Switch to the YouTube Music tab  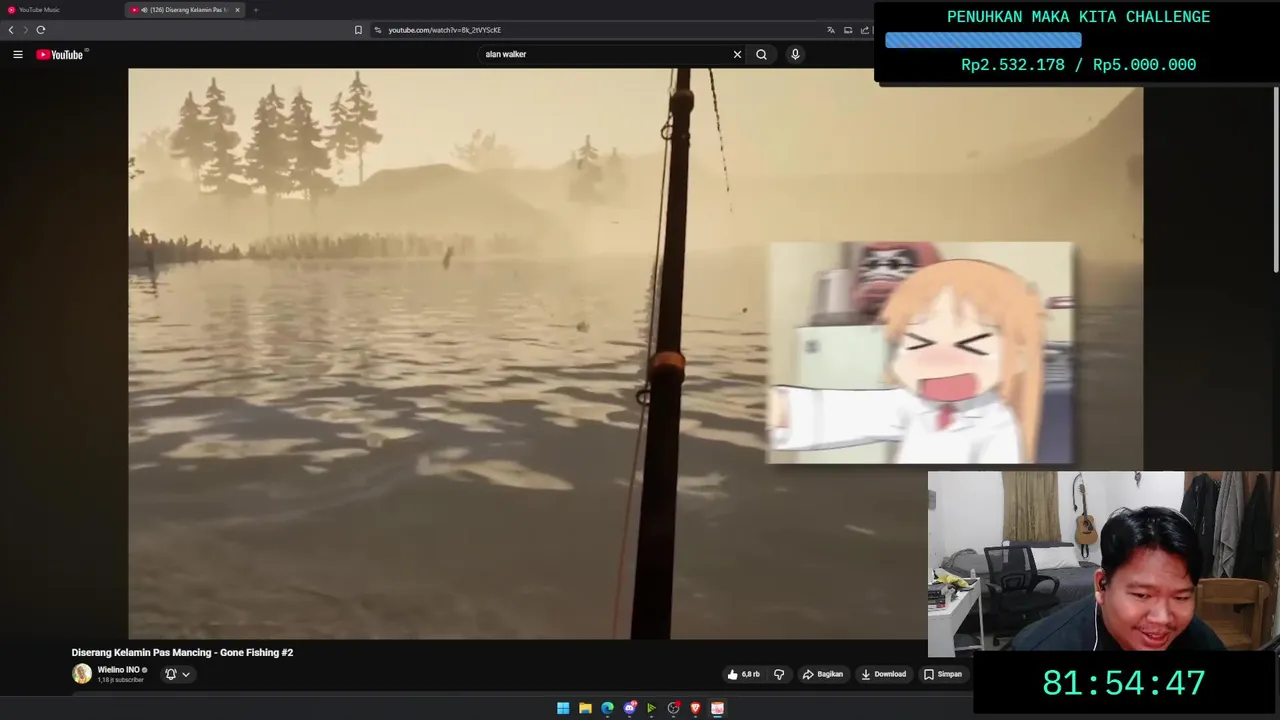(62, 10)
